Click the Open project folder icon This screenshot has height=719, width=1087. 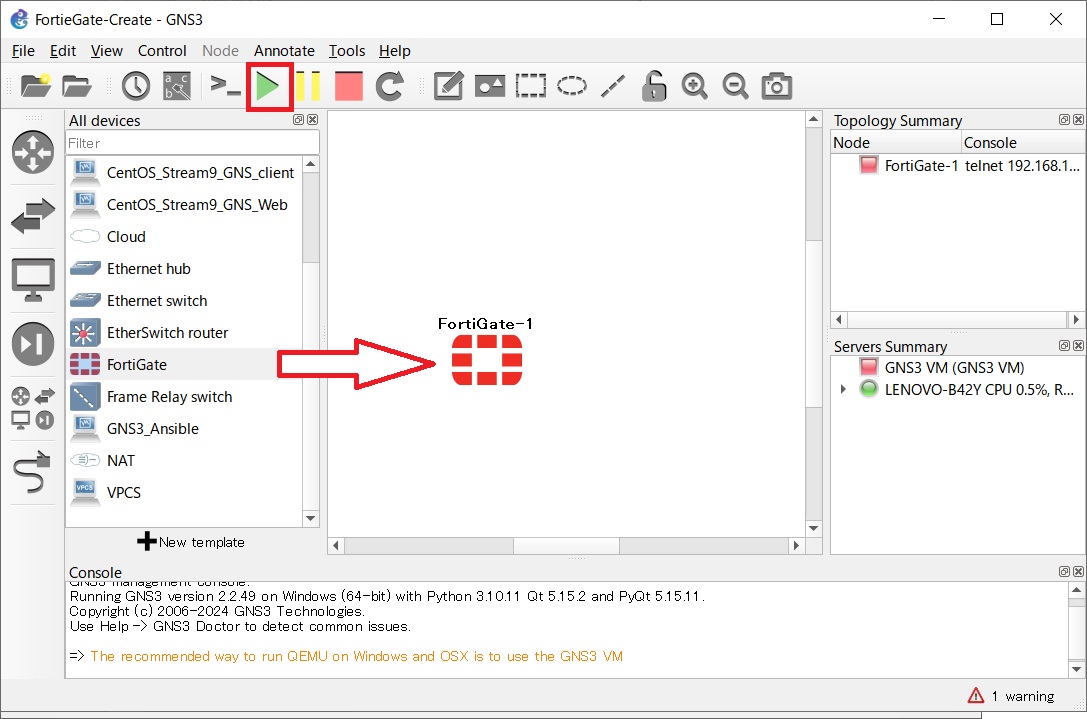(x=76, y=86)
